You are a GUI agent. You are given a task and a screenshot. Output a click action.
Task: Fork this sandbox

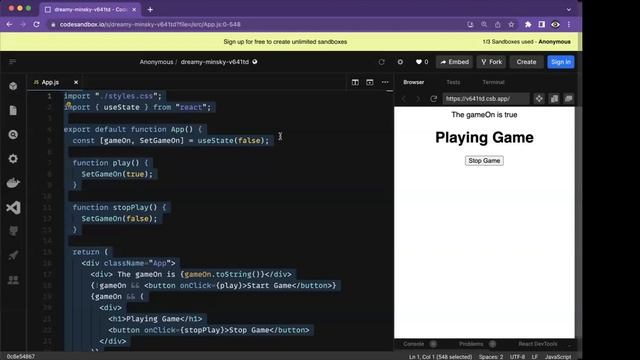(491, 62)
